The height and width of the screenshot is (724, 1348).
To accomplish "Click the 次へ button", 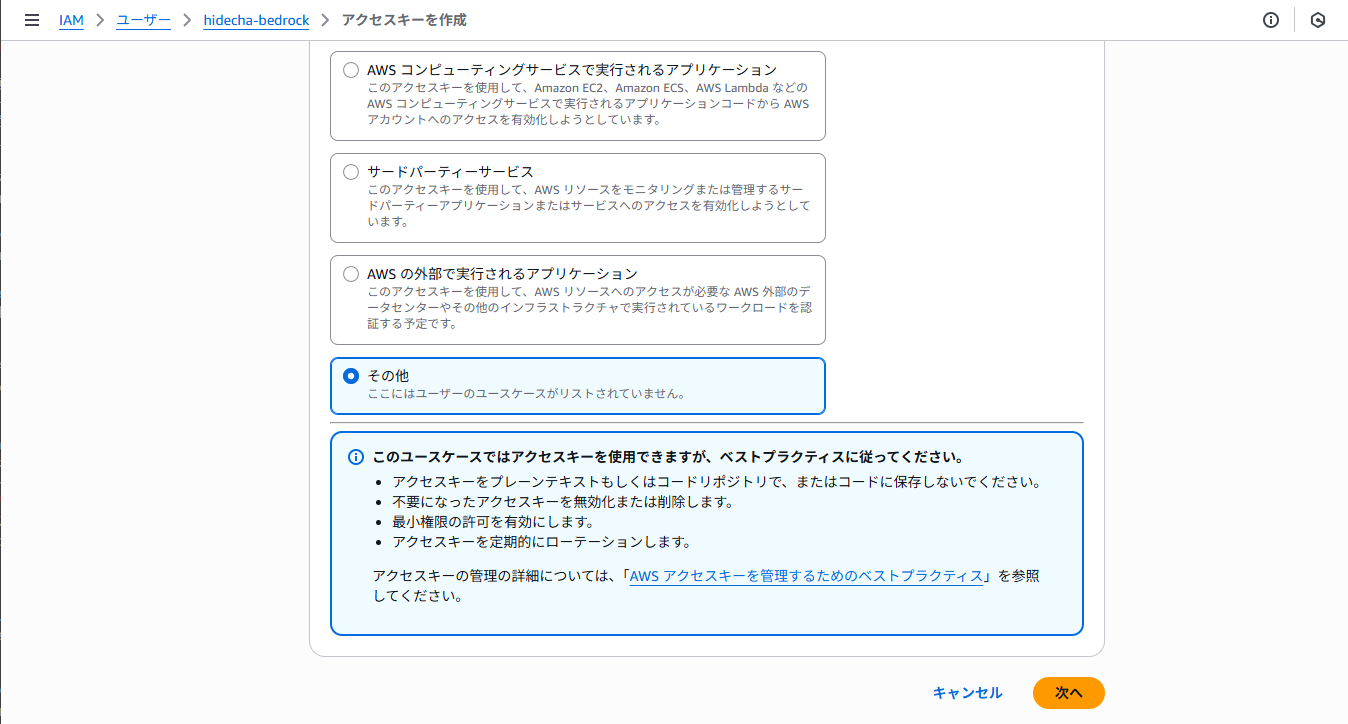I will point(1069,693).
